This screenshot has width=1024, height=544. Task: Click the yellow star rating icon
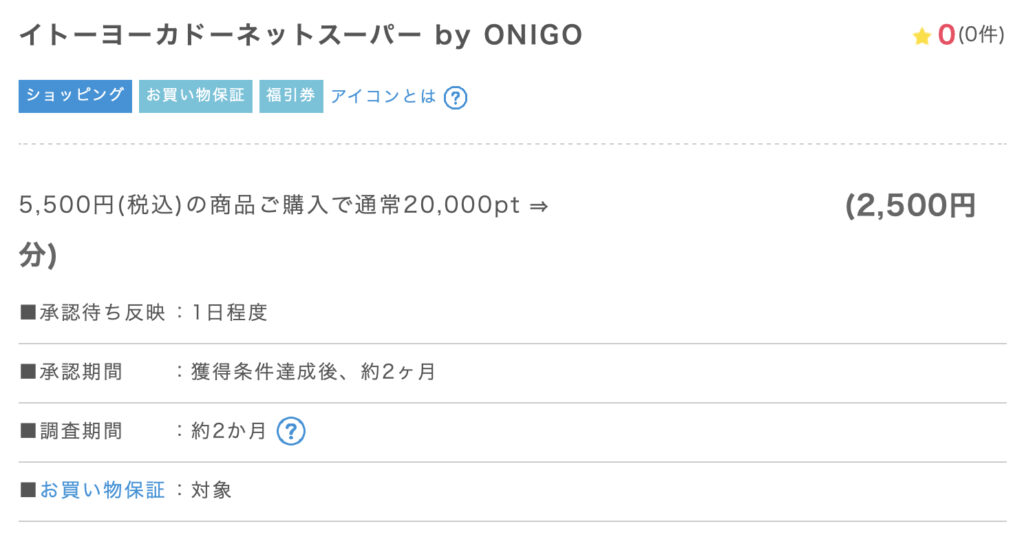coord(921,37)
